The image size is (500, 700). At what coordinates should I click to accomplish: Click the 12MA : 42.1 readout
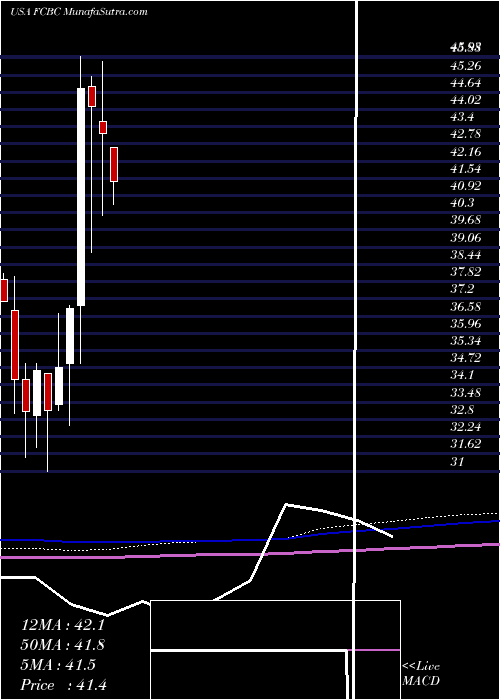(62, 625)
